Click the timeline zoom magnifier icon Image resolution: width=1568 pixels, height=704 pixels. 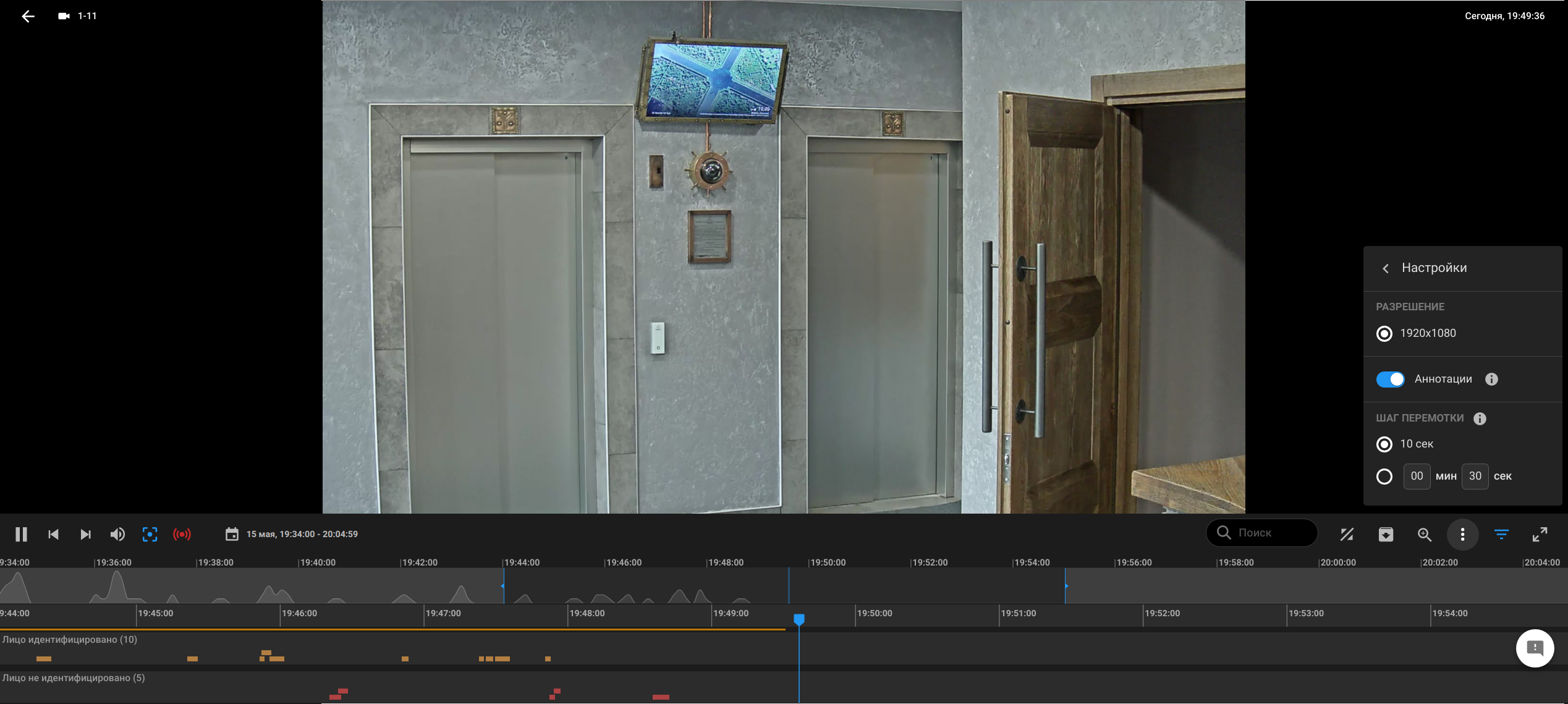(x=1425, y=535)
